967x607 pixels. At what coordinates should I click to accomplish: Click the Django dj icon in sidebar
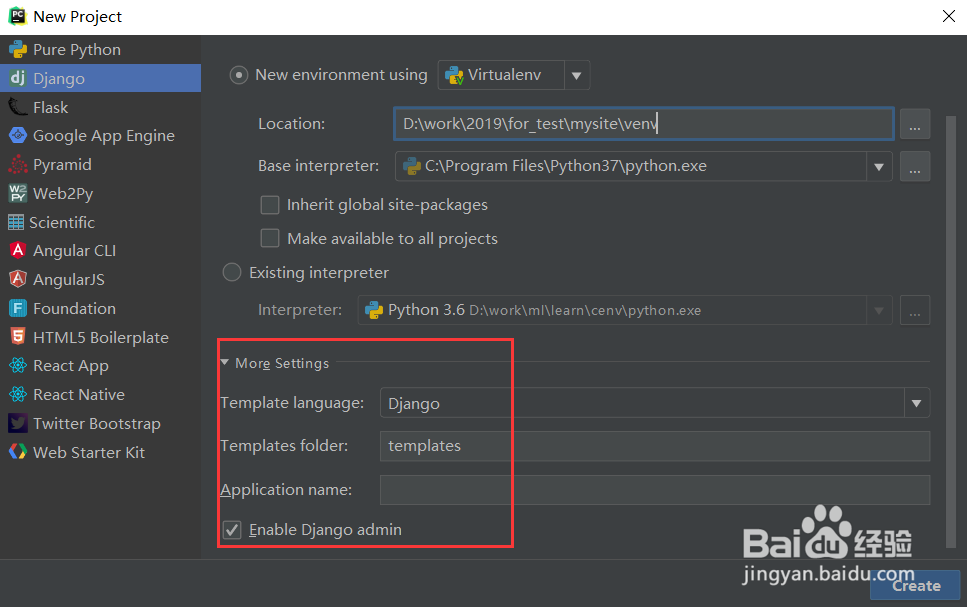tap(18, 78)
